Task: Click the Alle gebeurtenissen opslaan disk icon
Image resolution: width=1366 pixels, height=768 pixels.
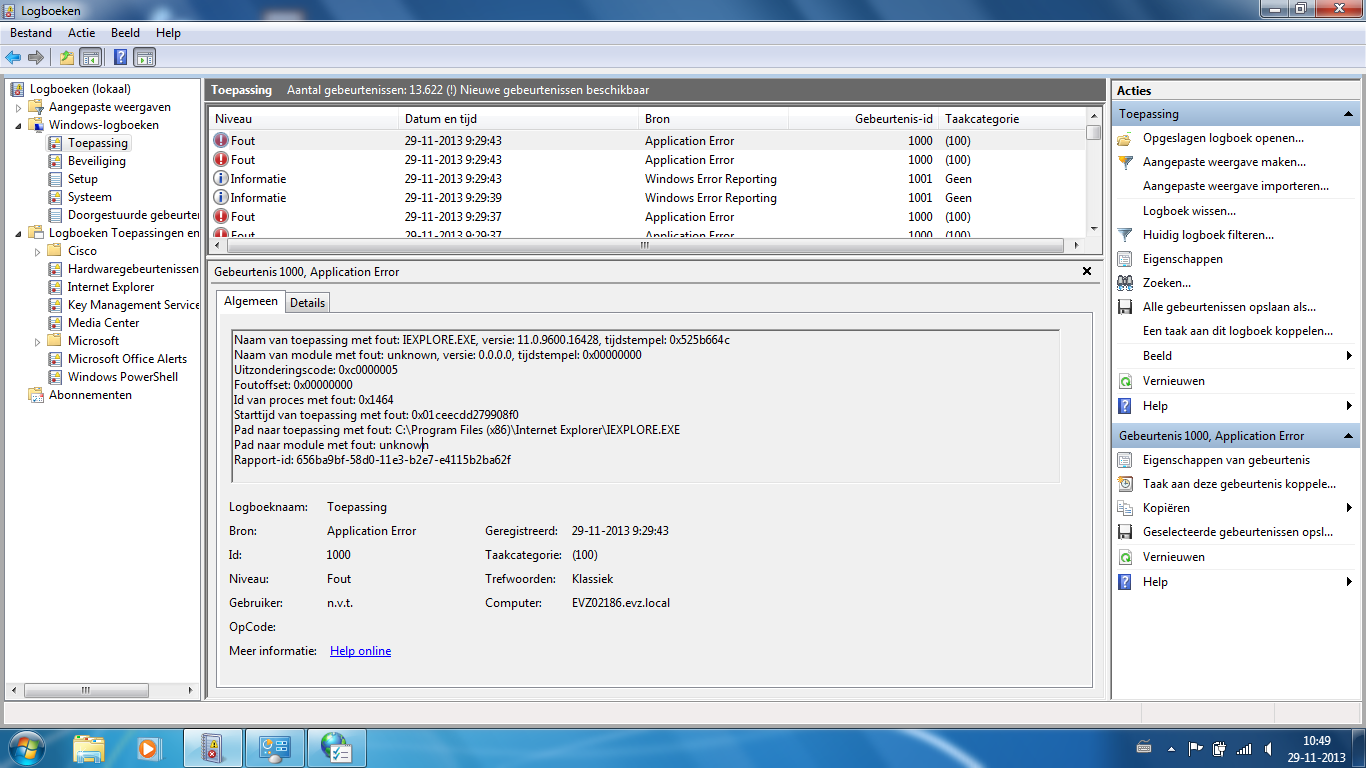Action: [1125, 307]
